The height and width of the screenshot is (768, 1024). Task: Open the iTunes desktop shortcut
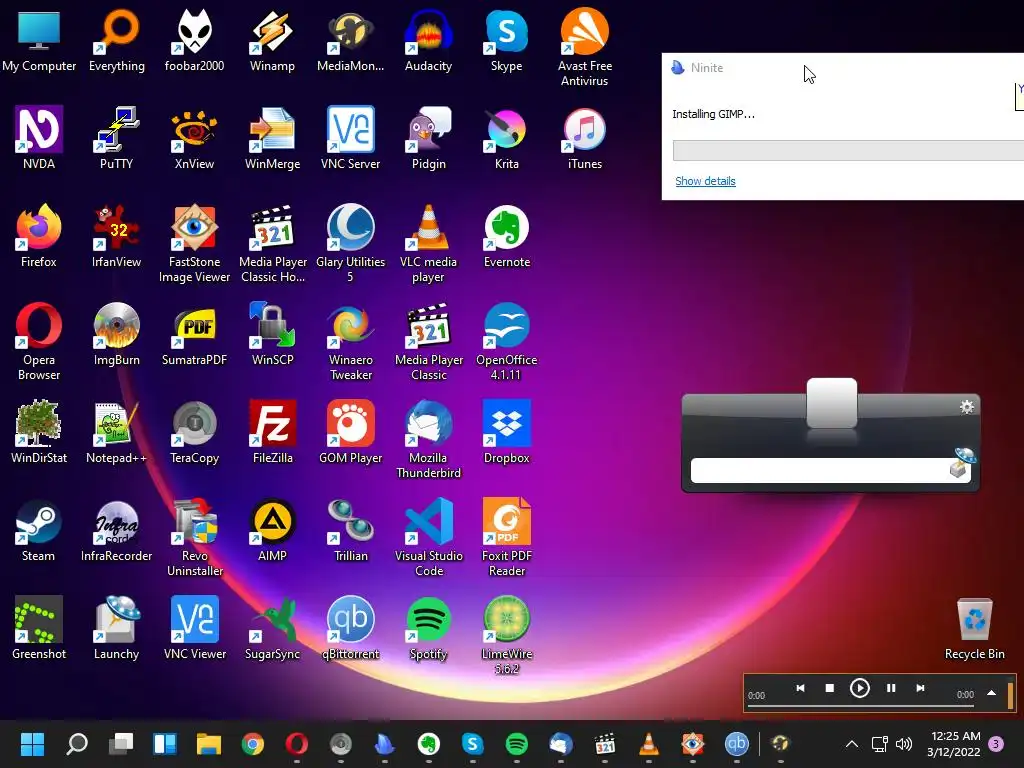point(584,138)
